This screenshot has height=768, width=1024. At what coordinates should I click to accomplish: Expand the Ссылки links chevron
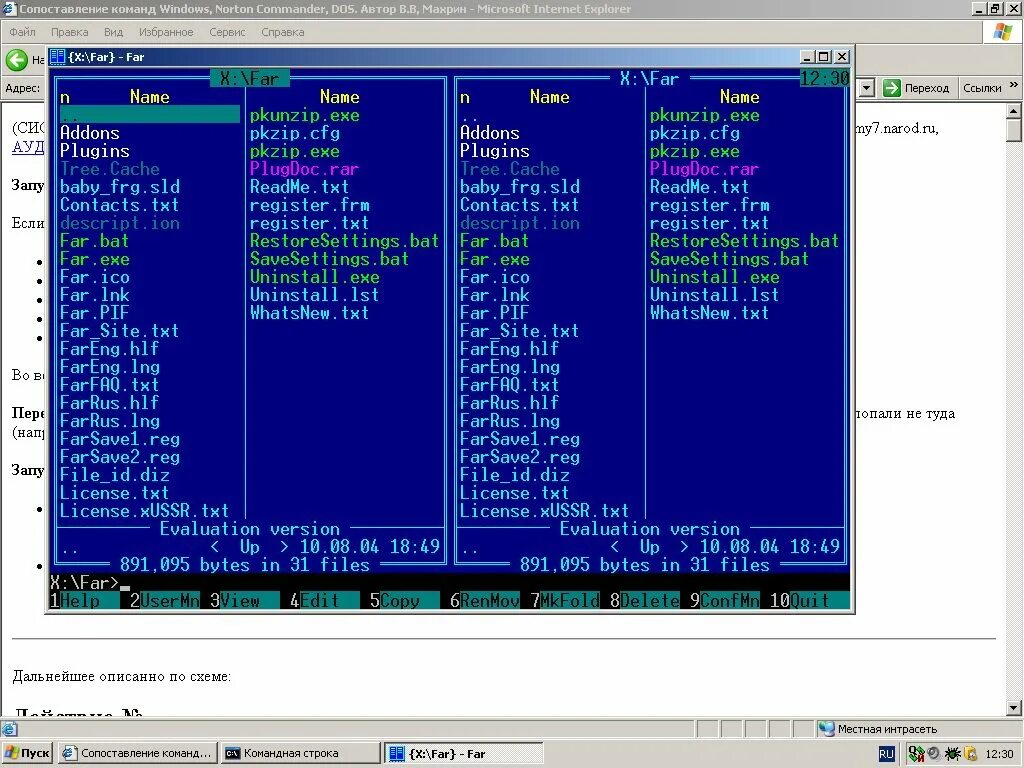[x=1015, y=86]
